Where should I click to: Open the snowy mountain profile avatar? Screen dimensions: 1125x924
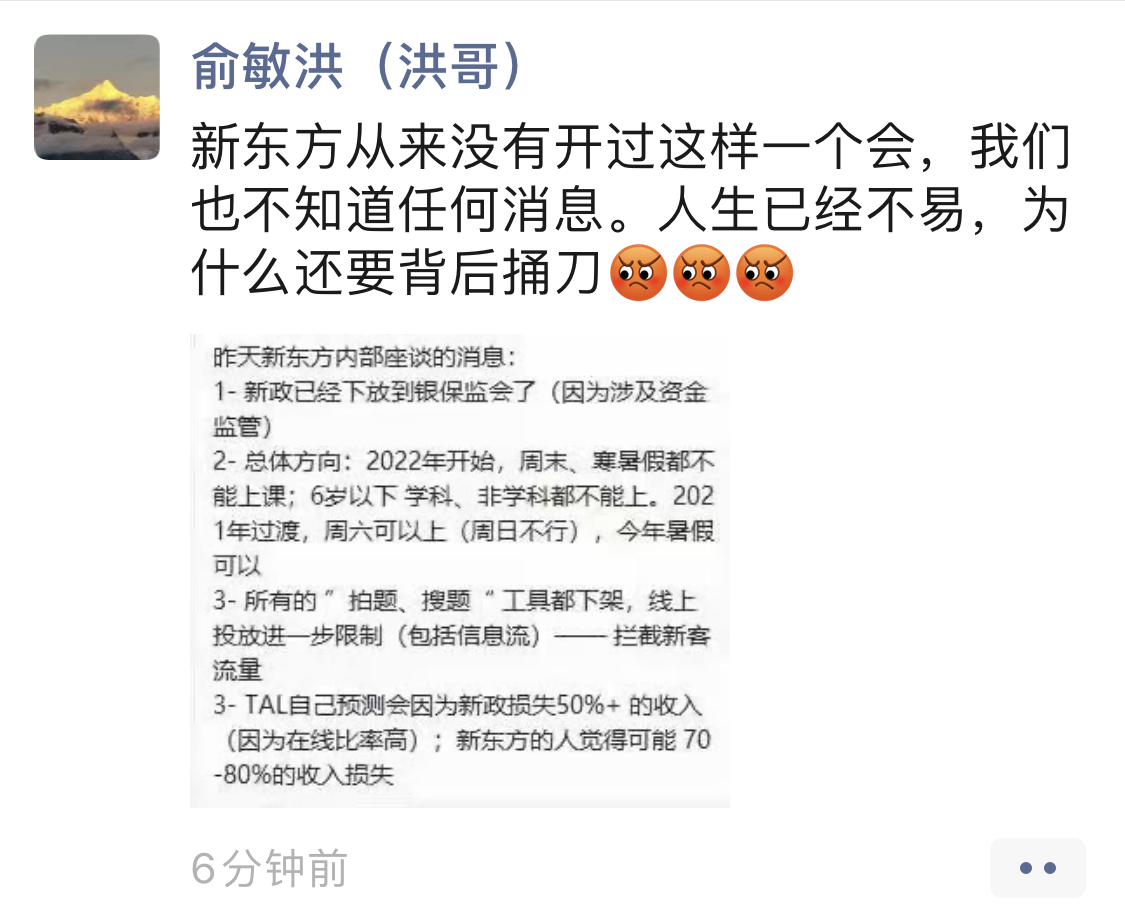tap(97, 97)
